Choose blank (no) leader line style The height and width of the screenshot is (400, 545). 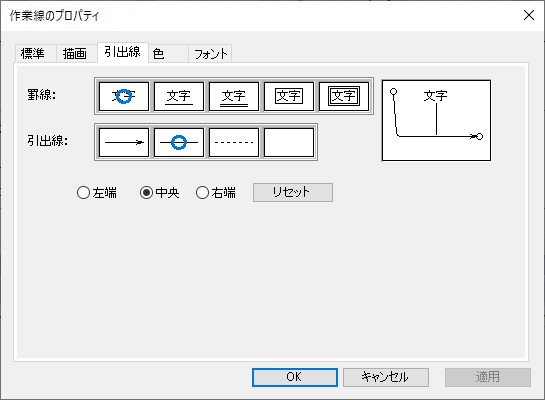tap(288, 142)
